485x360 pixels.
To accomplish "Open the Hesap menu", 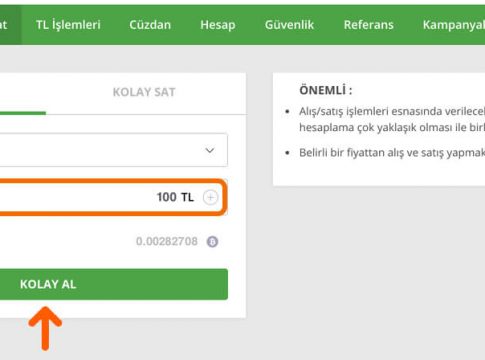I will (x=218, y=25).
